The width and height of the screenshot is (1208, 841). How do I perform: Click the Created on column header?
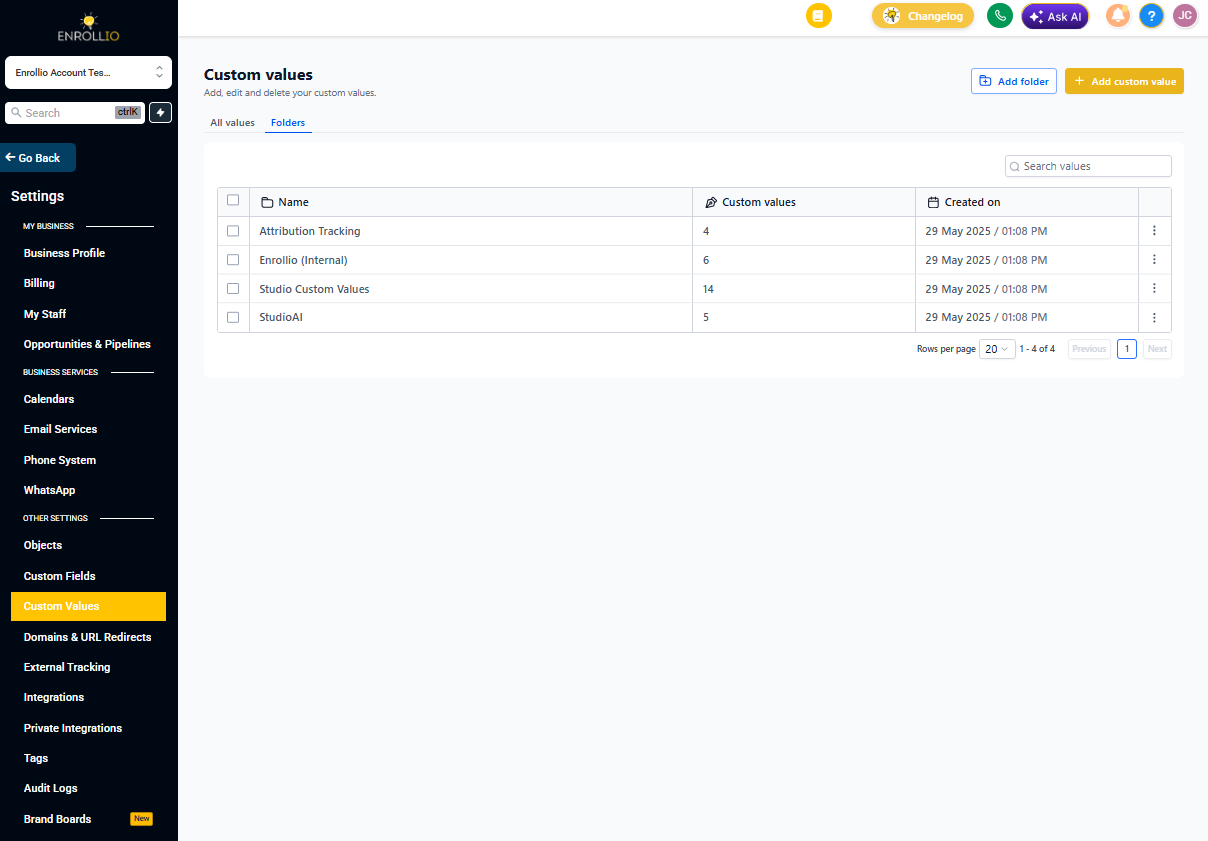point(1027,202)
